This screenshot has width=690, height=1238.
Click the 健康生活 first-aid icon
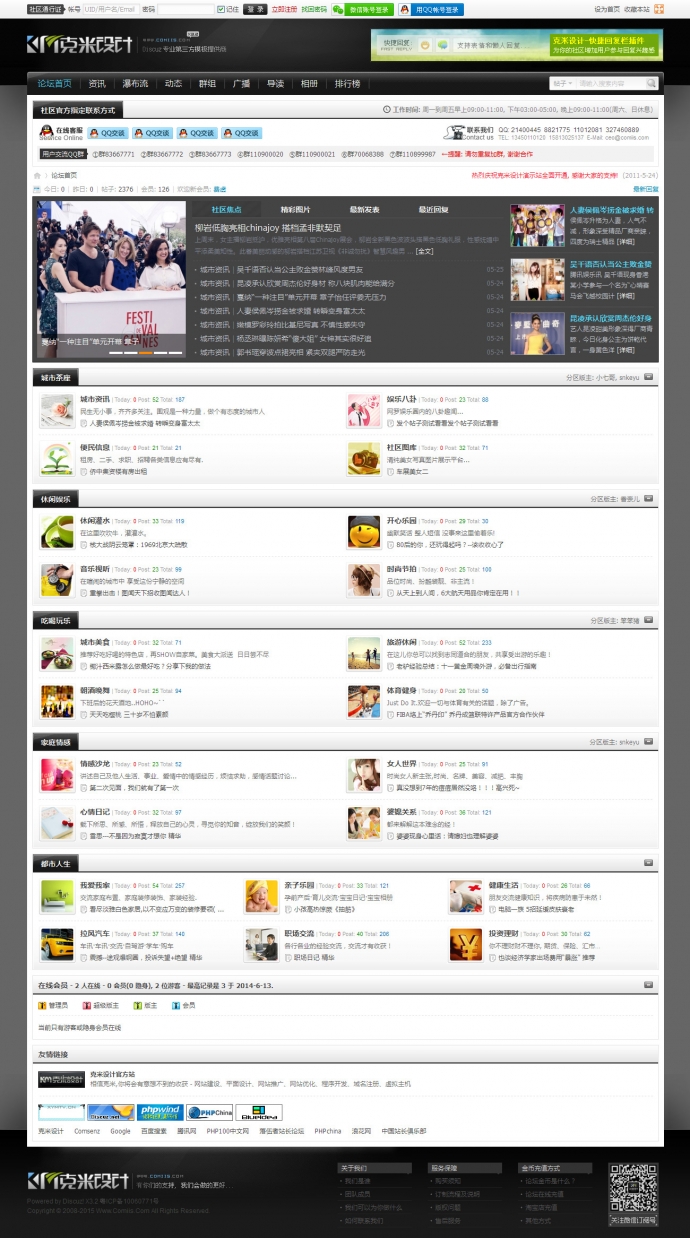click(465, 896)
